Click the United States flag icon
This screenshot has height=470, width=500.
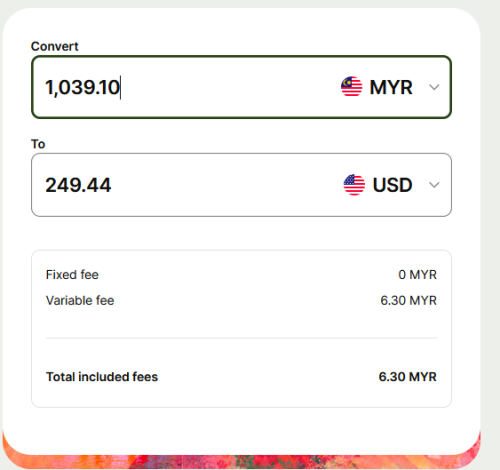point(354,185)
